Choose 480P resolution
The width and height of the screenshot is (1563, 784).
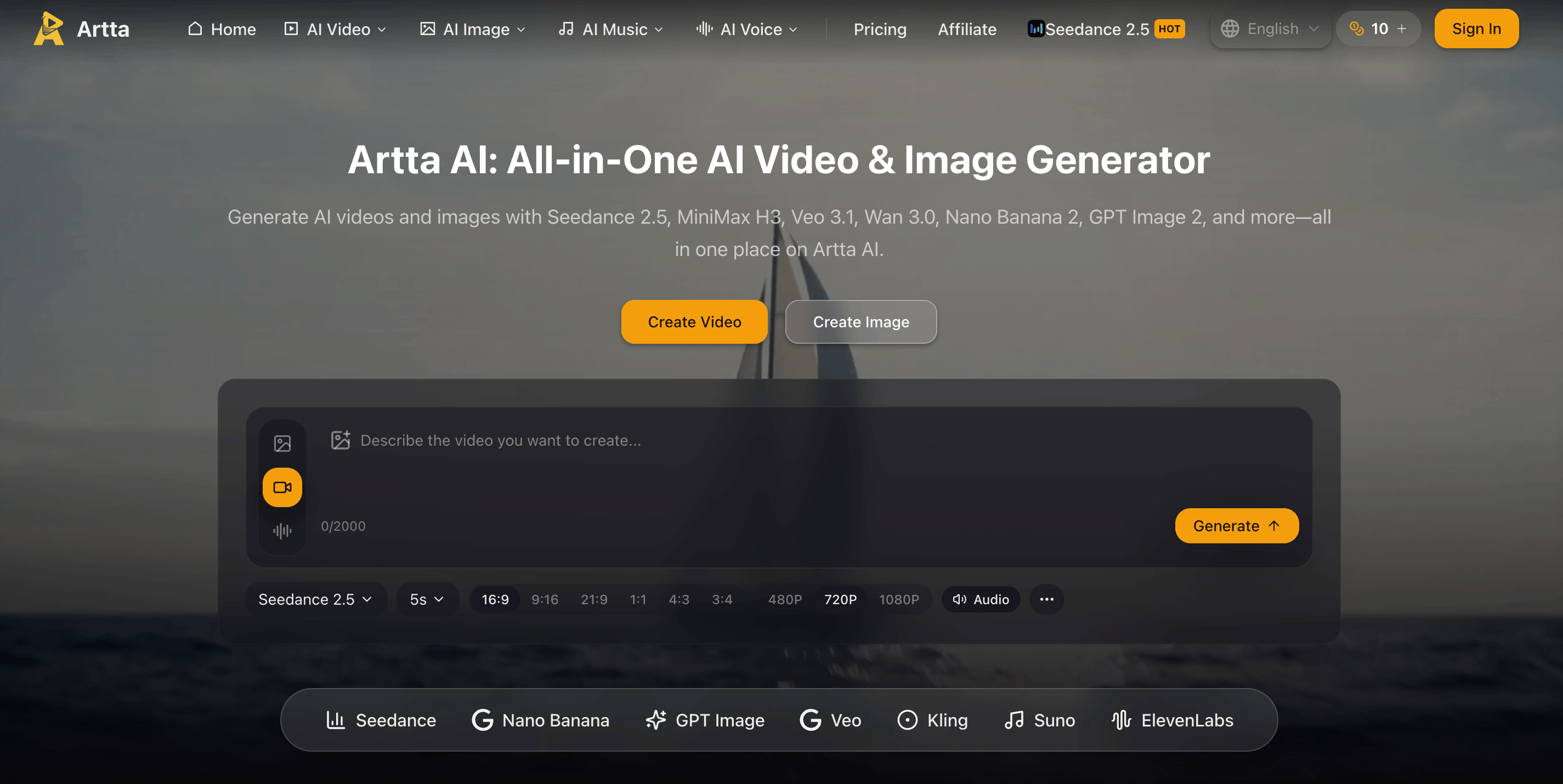pos(785,599)
